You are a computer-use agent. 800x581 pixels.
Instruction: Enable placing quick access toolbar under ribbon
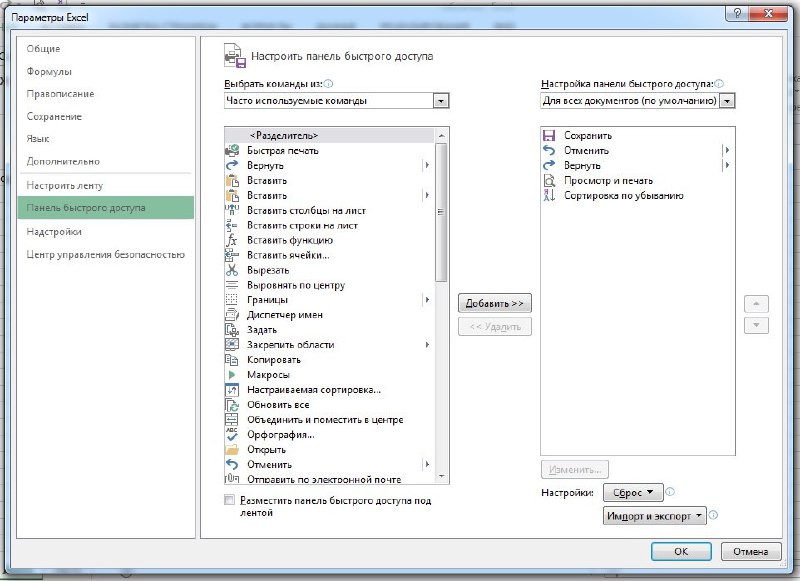[x=230, y=500]
